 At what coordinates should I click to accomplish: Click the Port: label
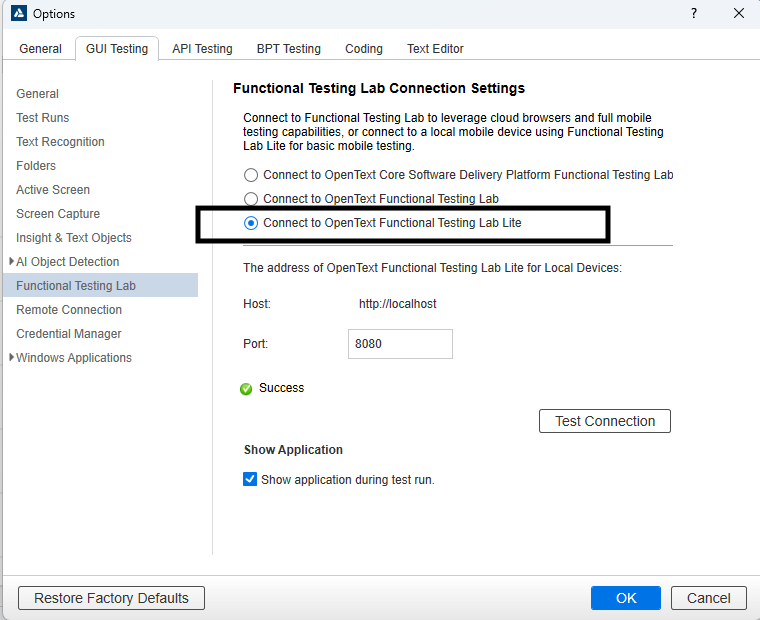pos(255,344)
